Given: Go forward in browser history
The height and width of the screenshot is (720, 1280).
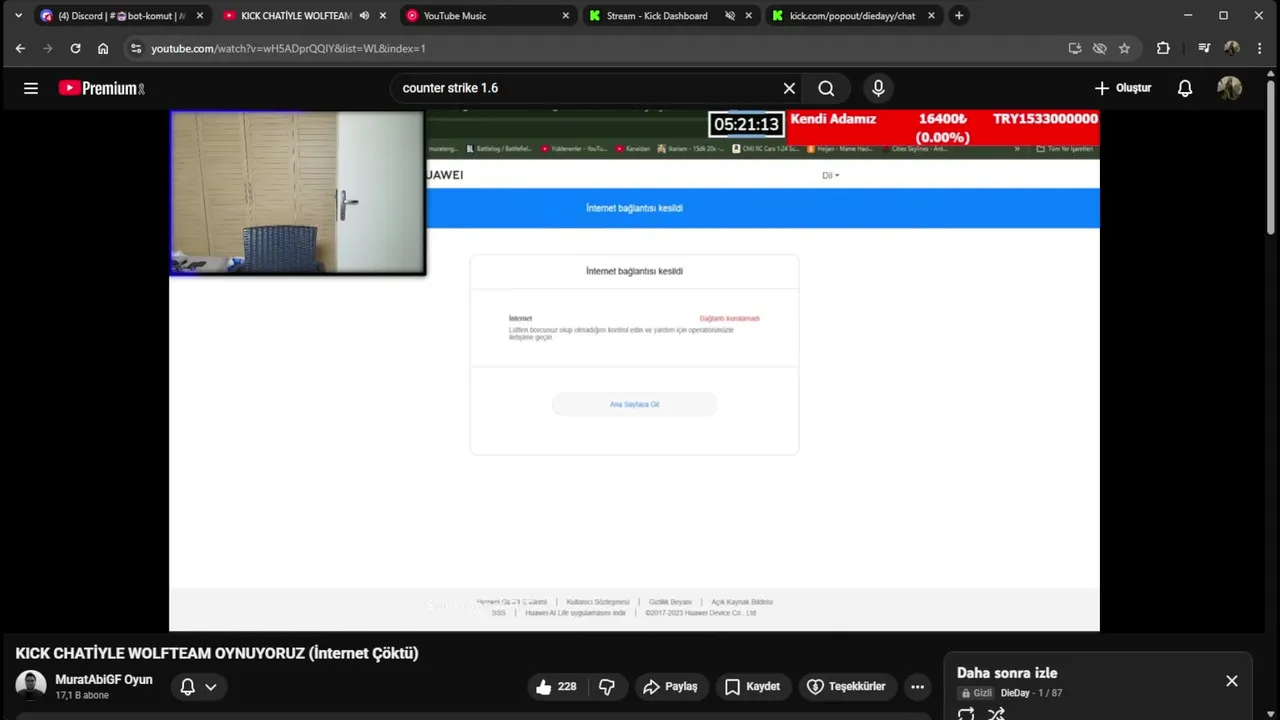Looking at the screenshot, I should [x=47, y=48].
